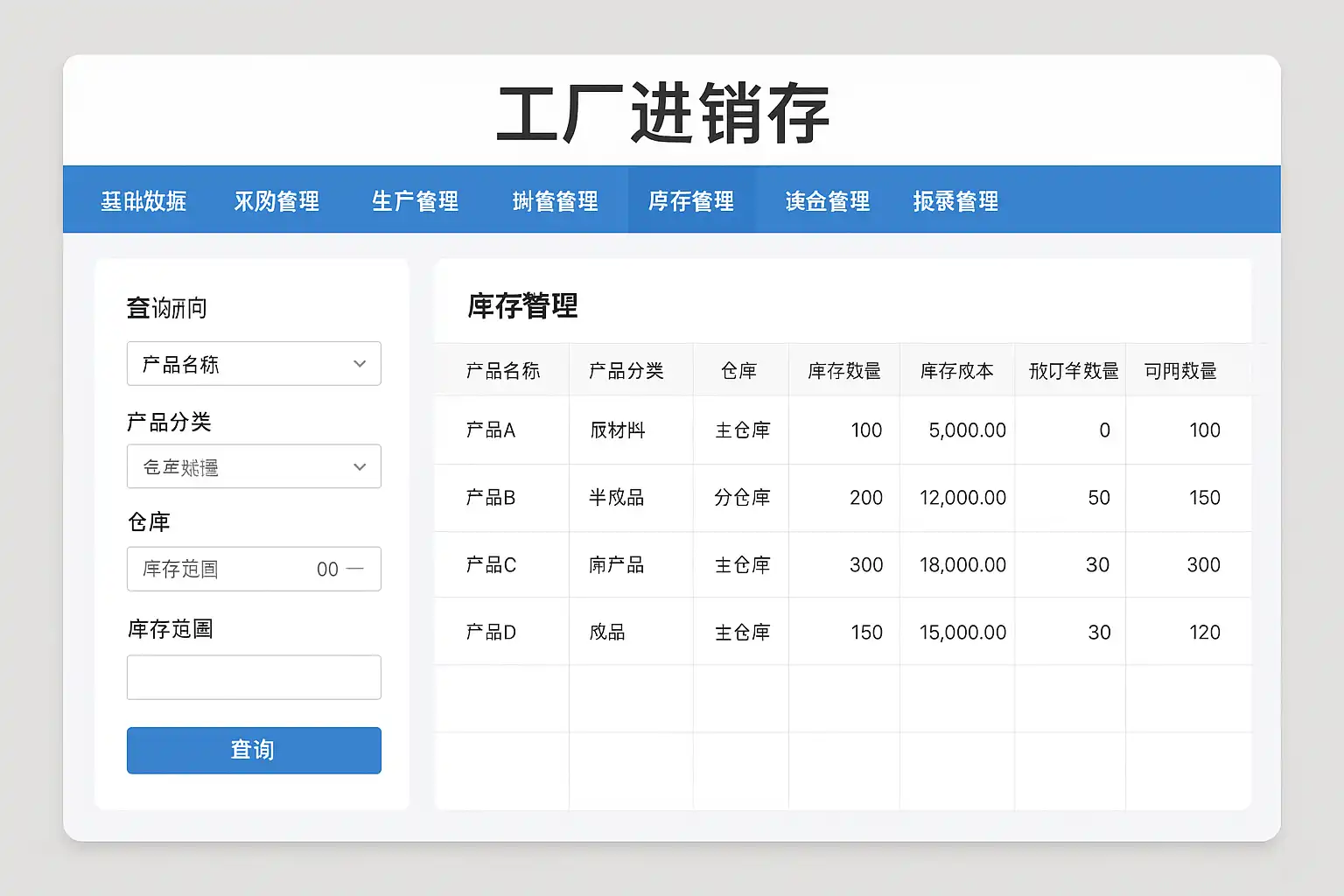The height and width of the screenshot is (896, 1344).
Task: Click the chevron arrow of 产品名称 dropdown
Action: (360, 364)
